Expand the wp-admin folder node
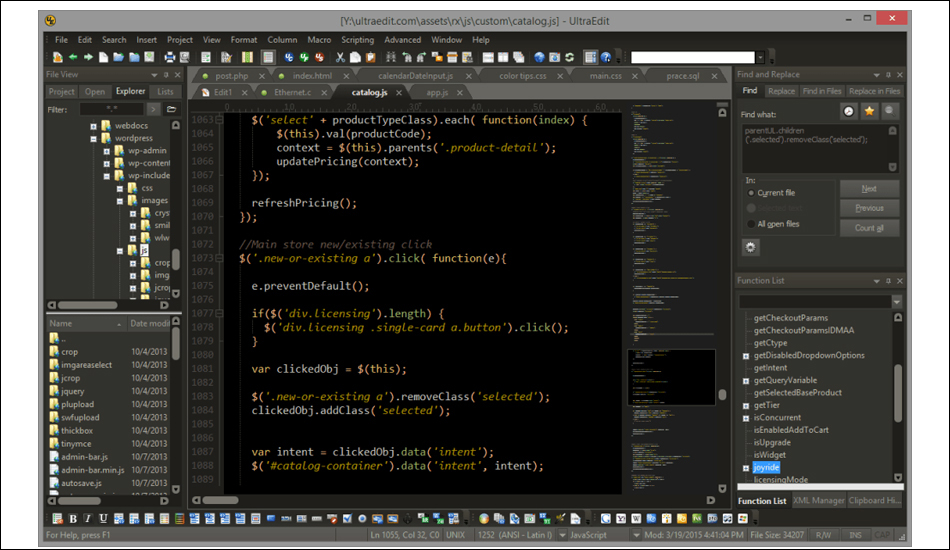The width and height of the screenshot is (950, 550). (x=106, y=151)
